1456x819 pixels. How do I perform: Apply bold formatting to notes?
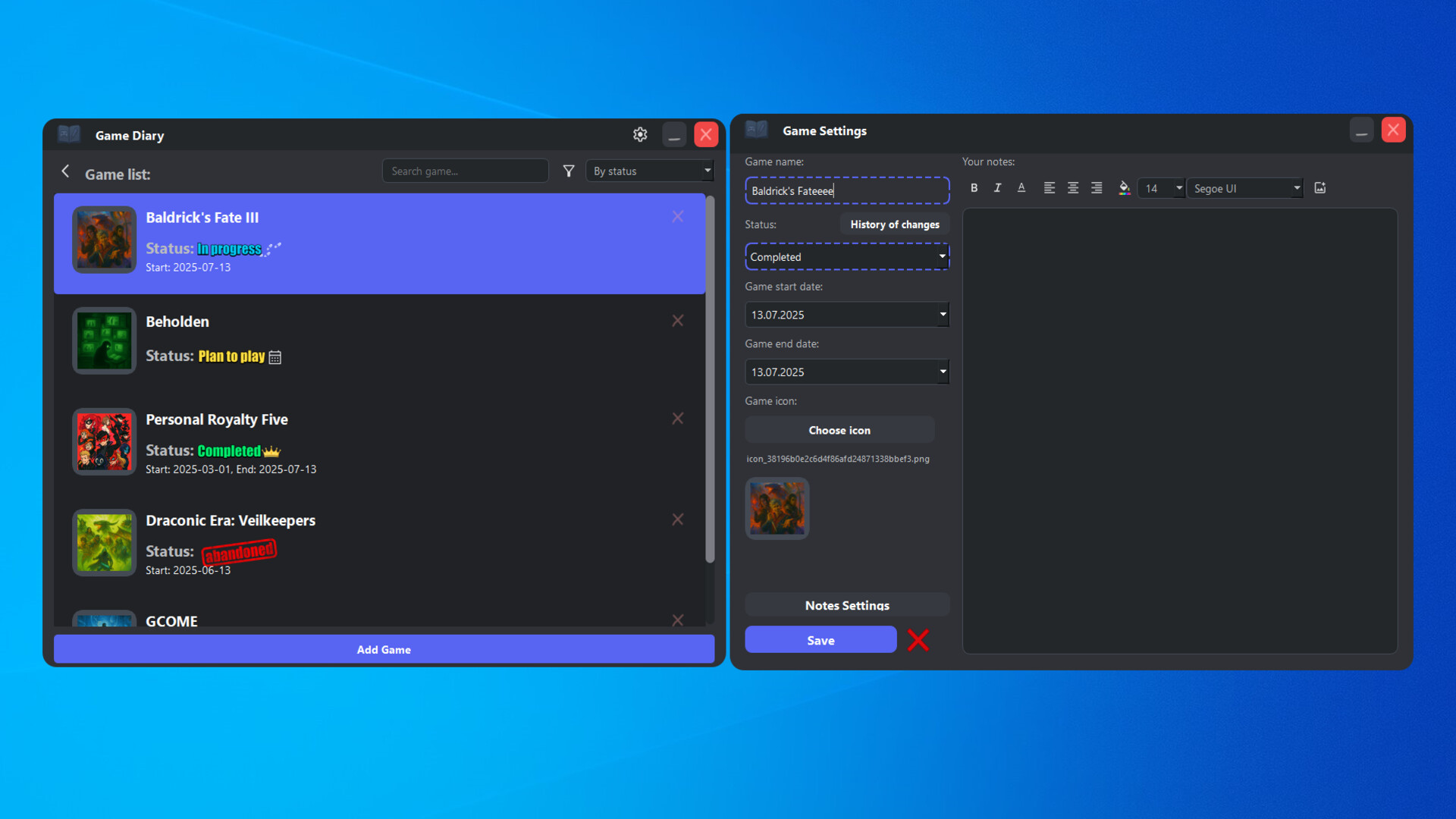(974, 187)
